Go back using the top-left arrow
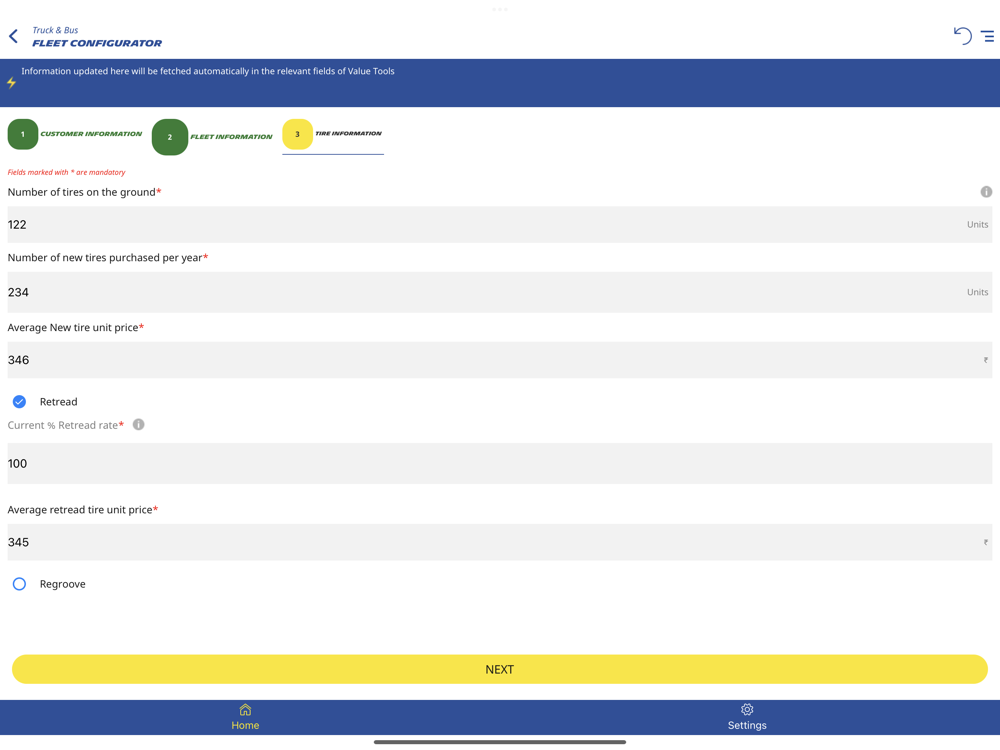 tap(13, 36)
